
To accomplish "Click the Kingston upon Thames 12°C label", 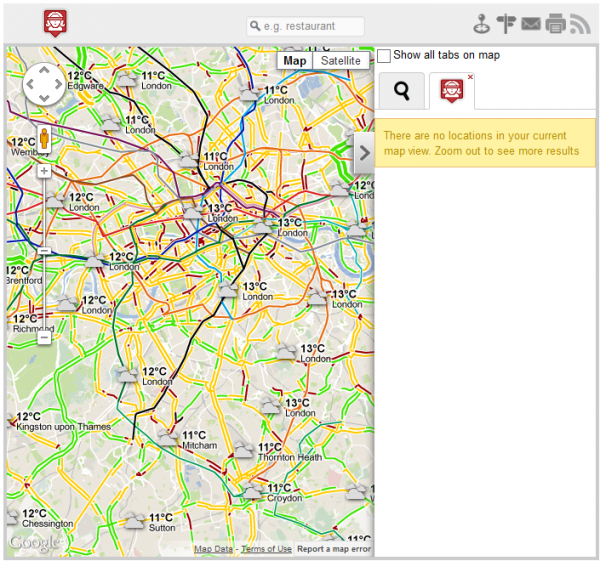I will 63,421.
